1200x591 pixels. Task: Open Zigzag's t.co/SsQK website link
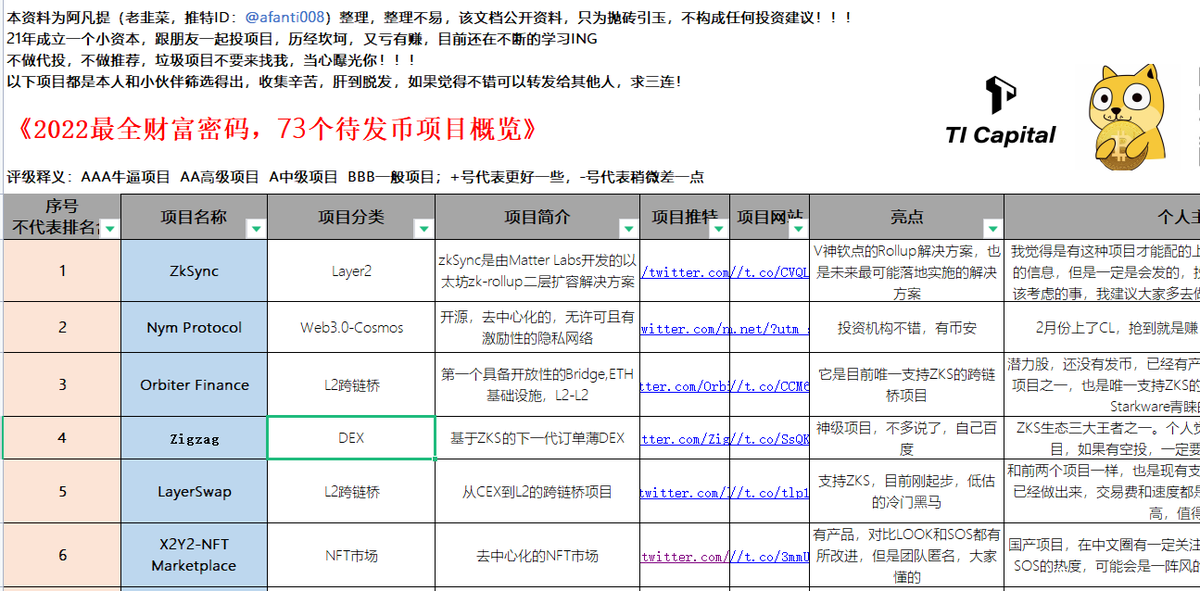[x=768, y=438]
